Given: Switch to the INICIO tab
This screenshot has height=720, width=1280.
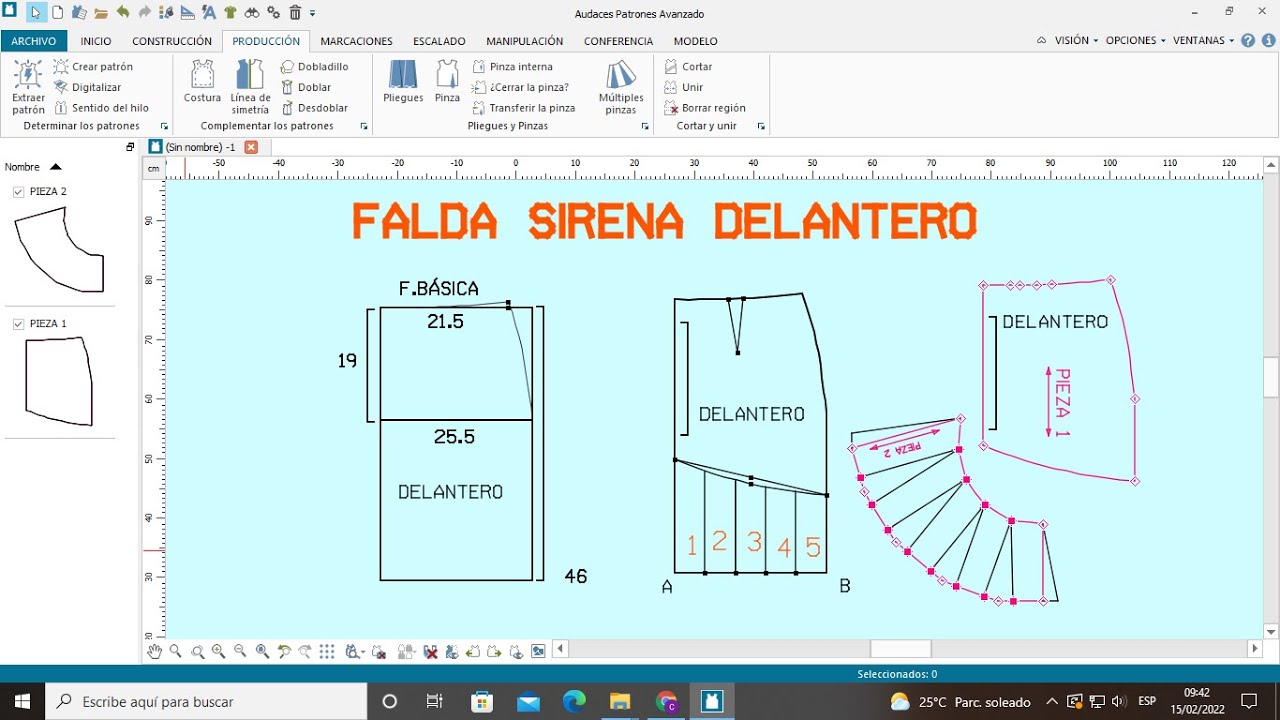Looking at the screenshot, I should [x=96, y=41].
